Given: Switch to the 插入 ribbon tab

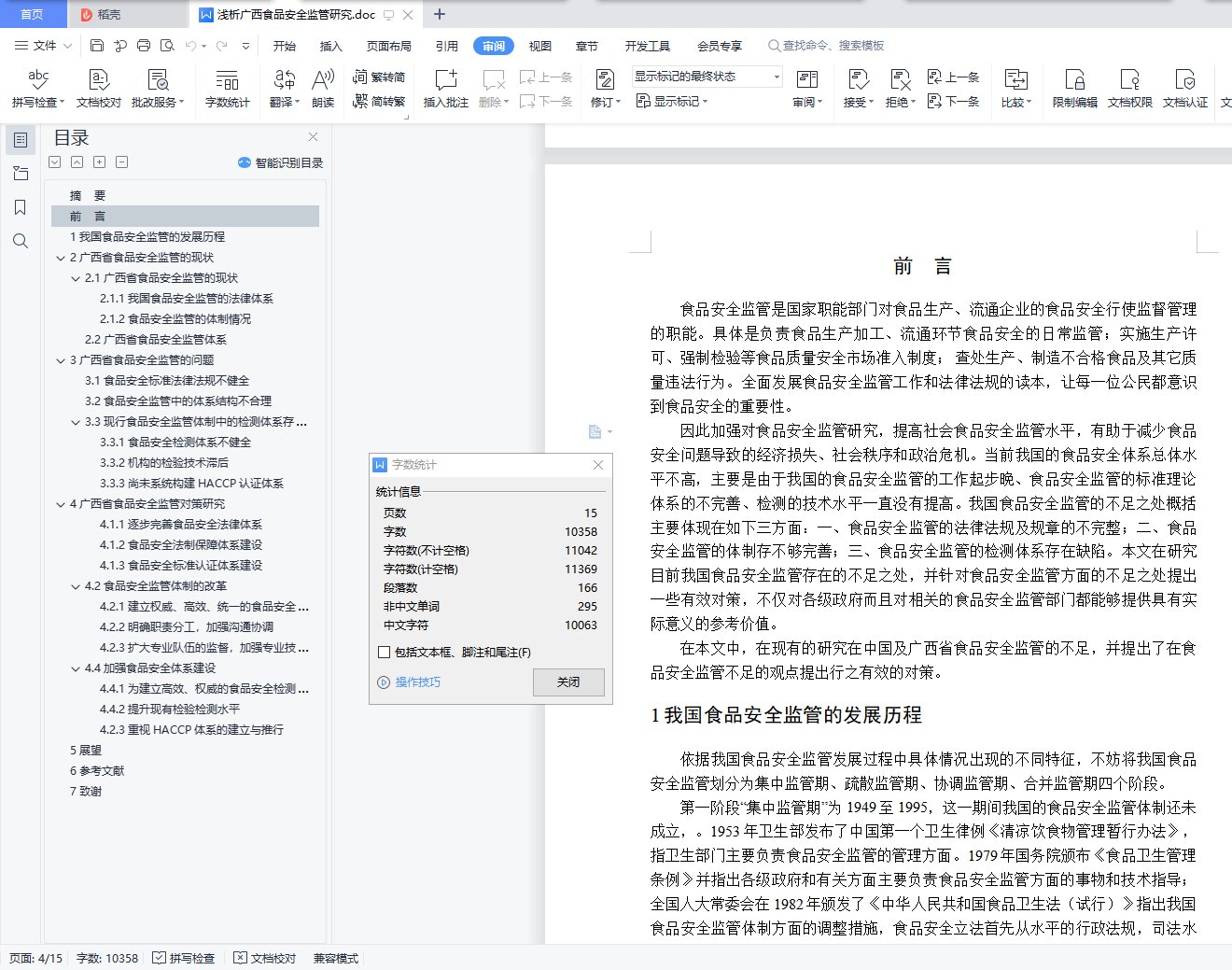Looking at the screenshot, I should click(331, 46).
